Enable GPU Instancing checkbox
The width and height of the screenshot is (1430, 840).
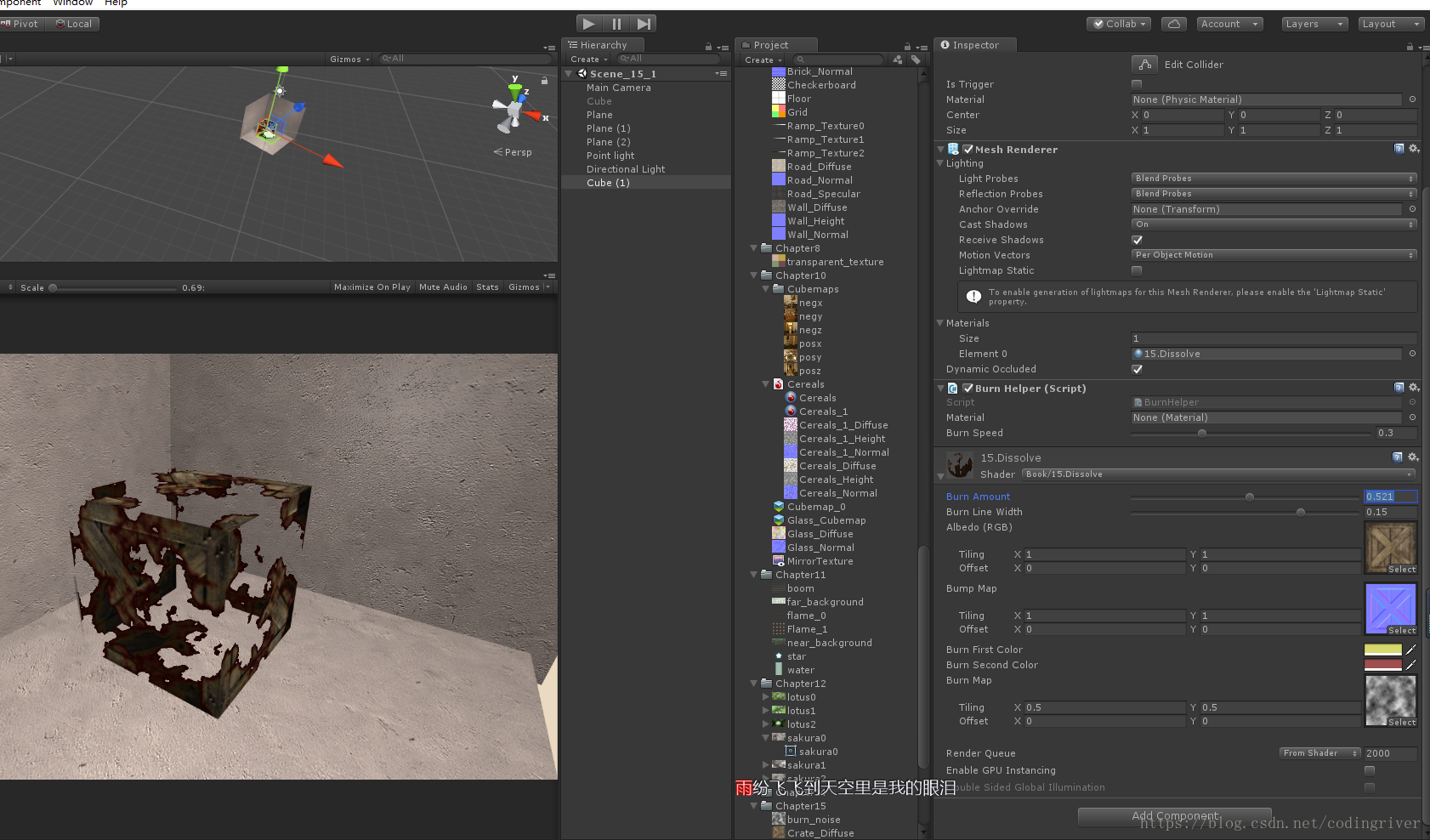pyautogui.click(x=1370, y=770)
